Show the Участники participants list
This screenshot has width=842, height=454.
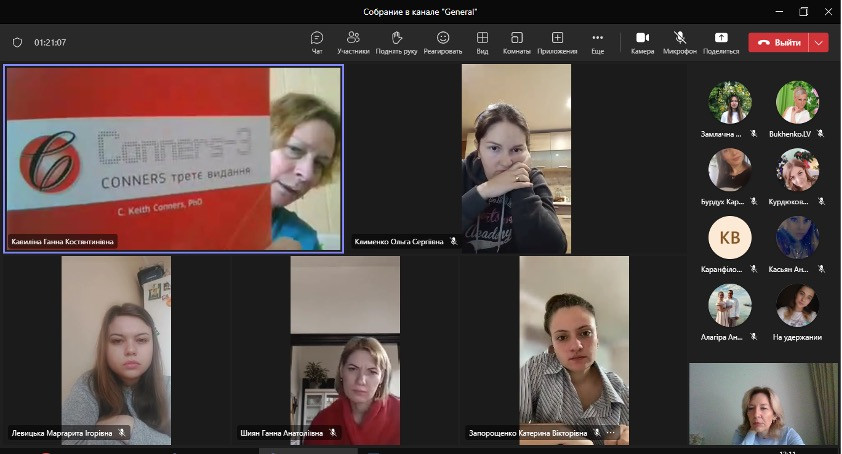353,42
